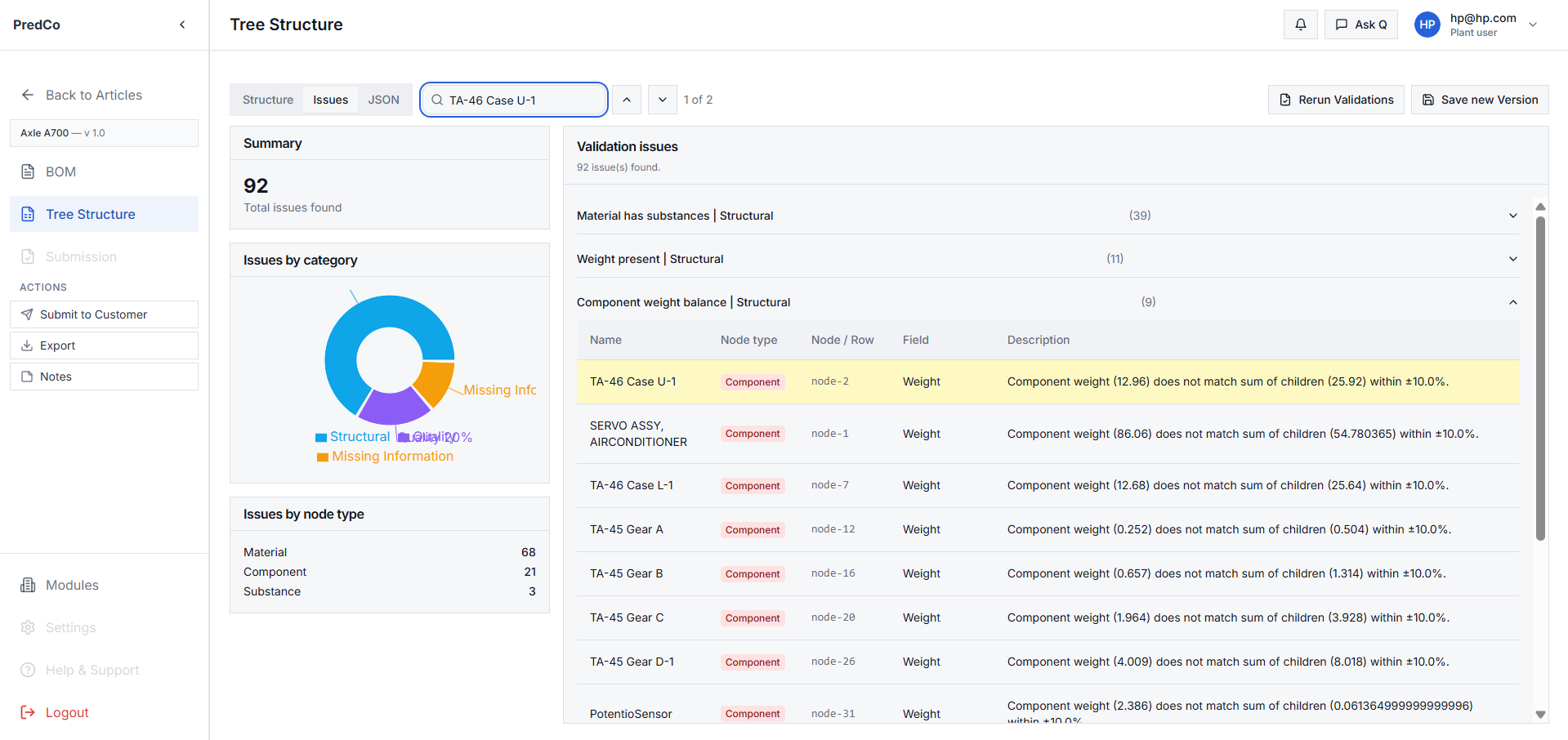The width and height of the screenshot is (1568, 740).
Task: Switch to the JSON tab
Action: click(384, 100)
